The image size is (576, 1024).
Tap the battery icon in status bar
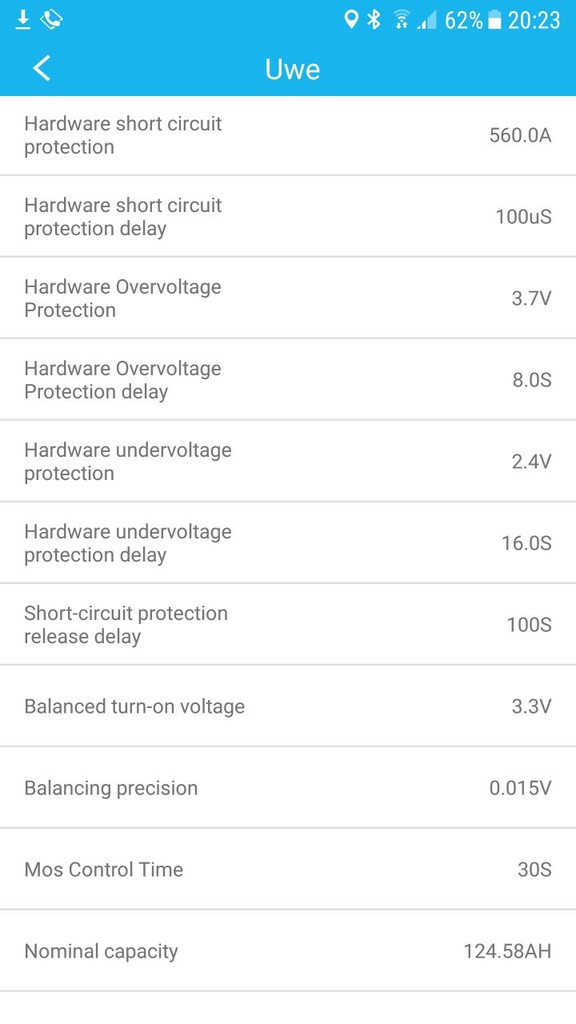coord(495,21)
